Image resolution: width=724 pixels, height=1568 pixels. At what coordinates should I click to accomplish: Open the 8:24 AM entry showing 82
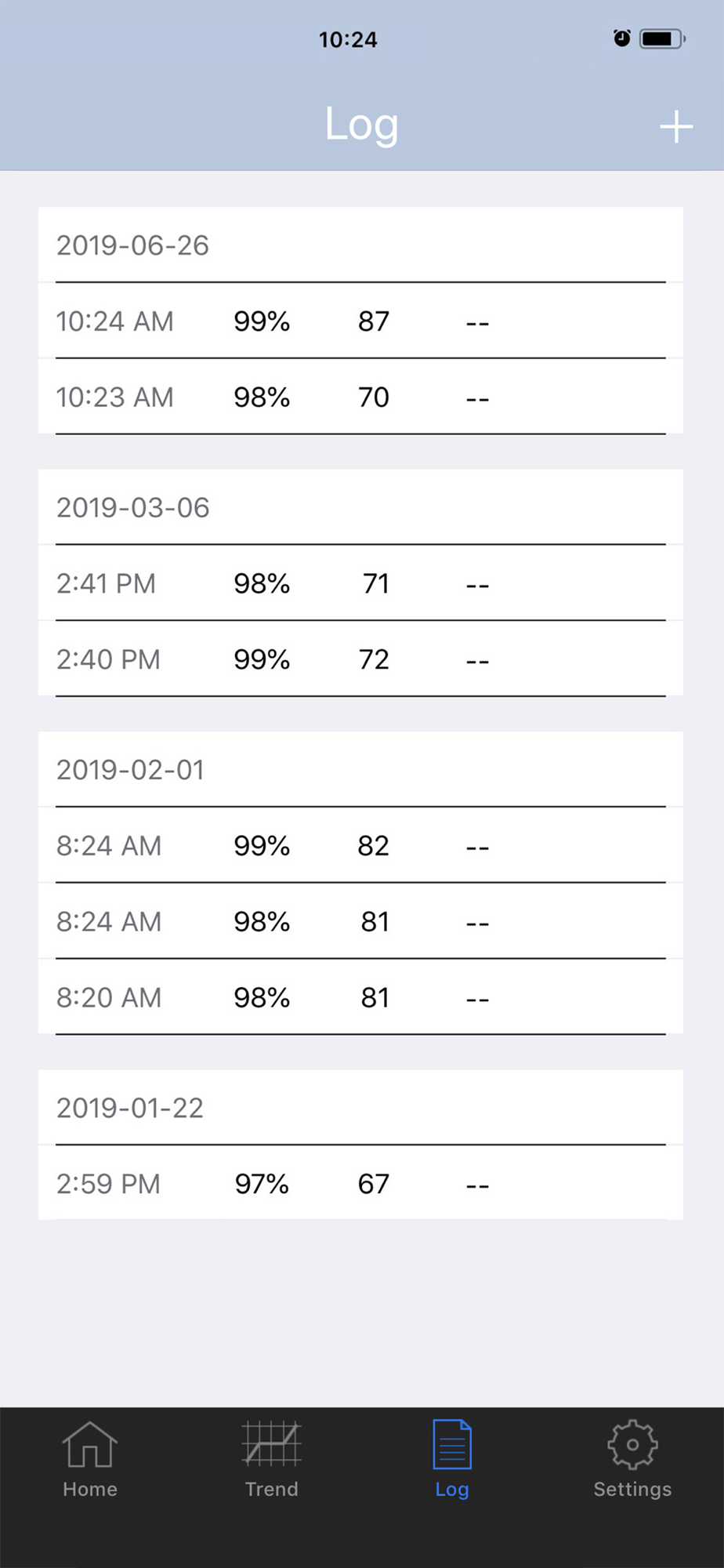(x=360, y=845)
